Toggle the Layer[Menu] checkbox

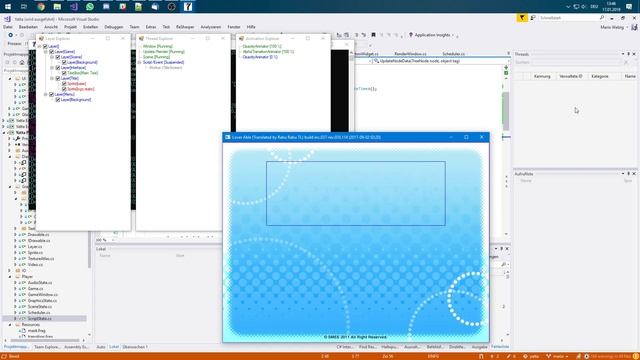51,94
